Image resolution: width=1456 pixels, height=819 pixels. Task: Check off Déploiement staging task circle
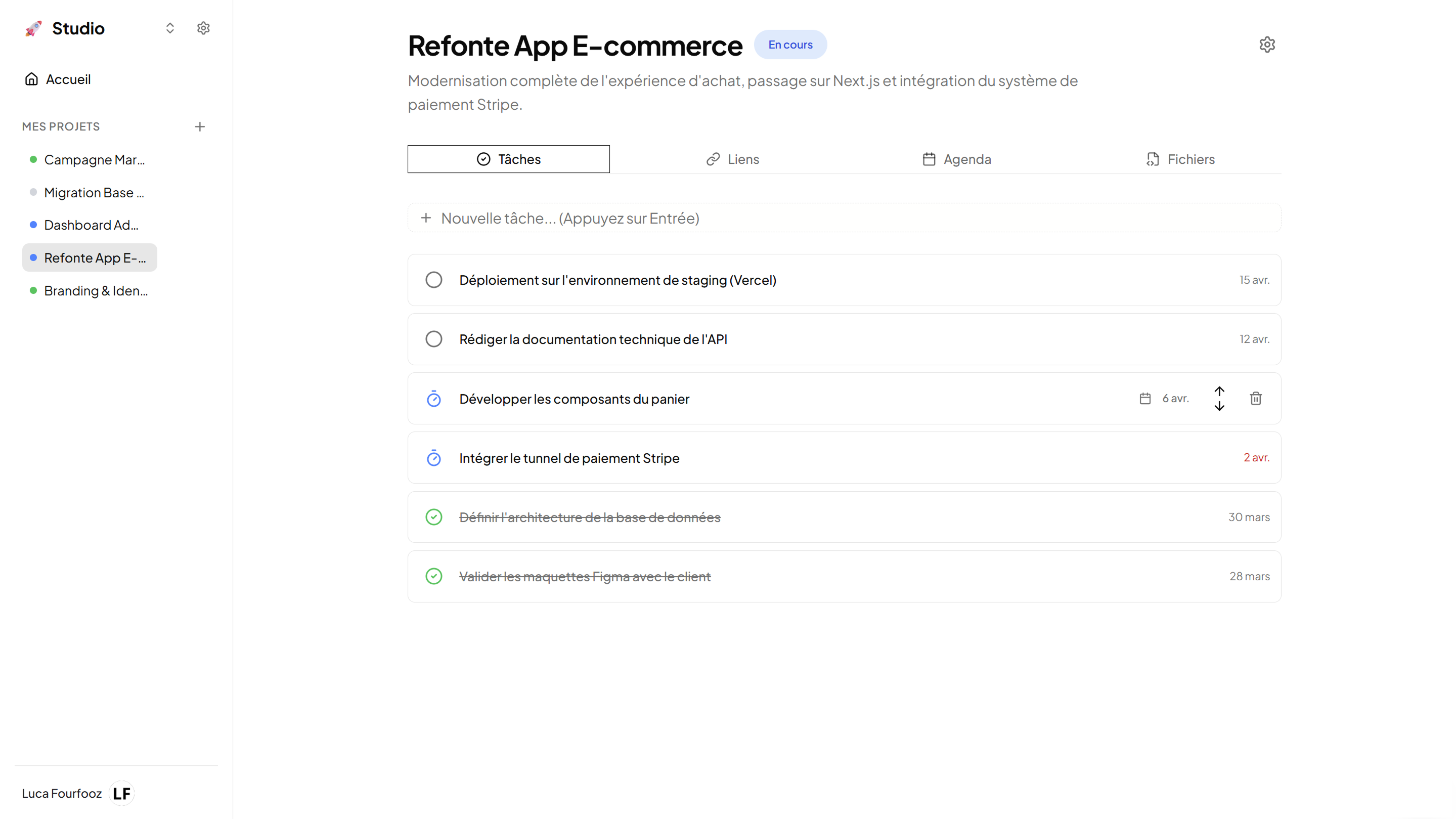[x=433, y=280]
